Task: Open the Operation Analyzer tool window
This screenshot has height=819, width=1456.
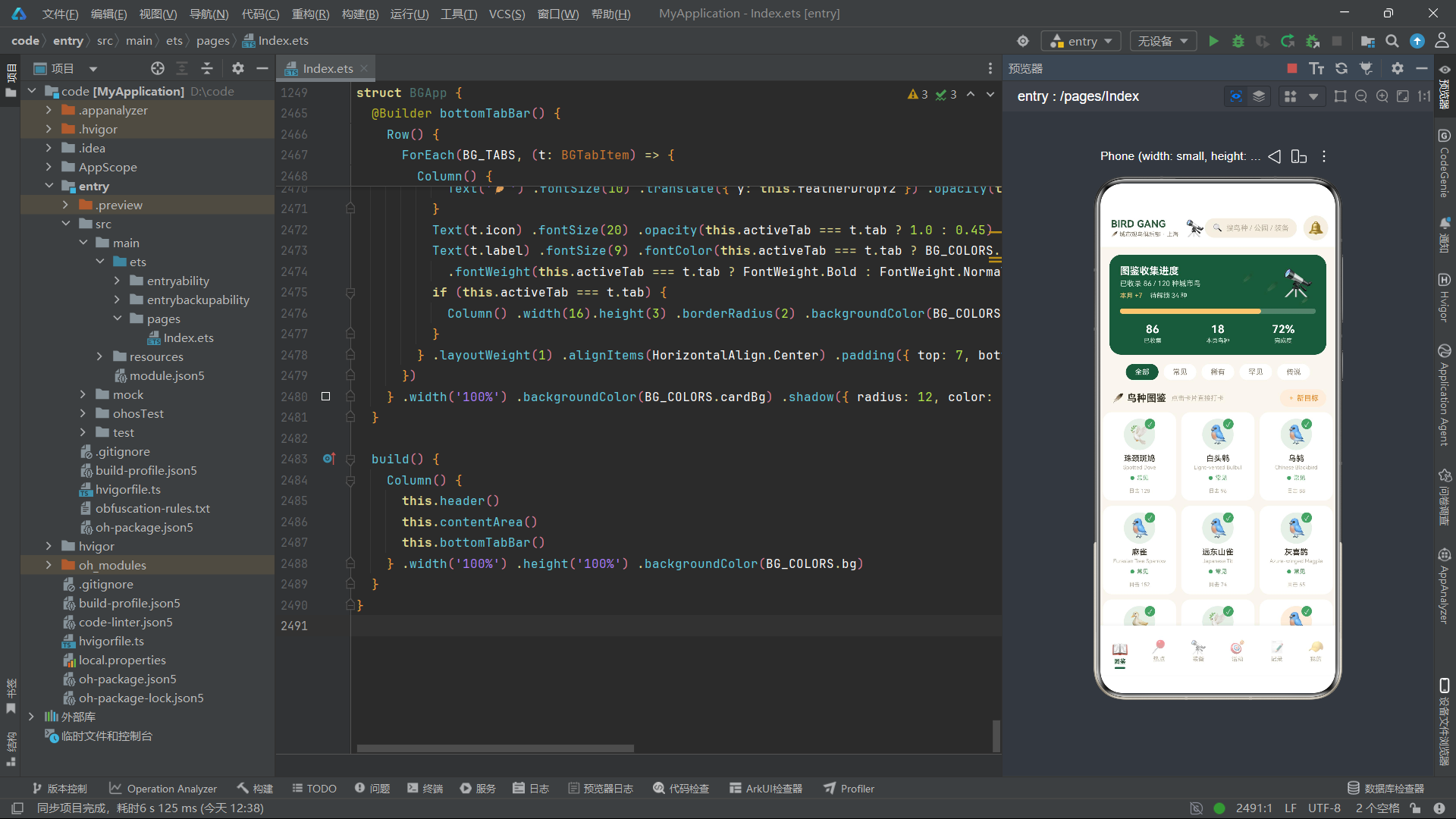Action: point(163,789)
